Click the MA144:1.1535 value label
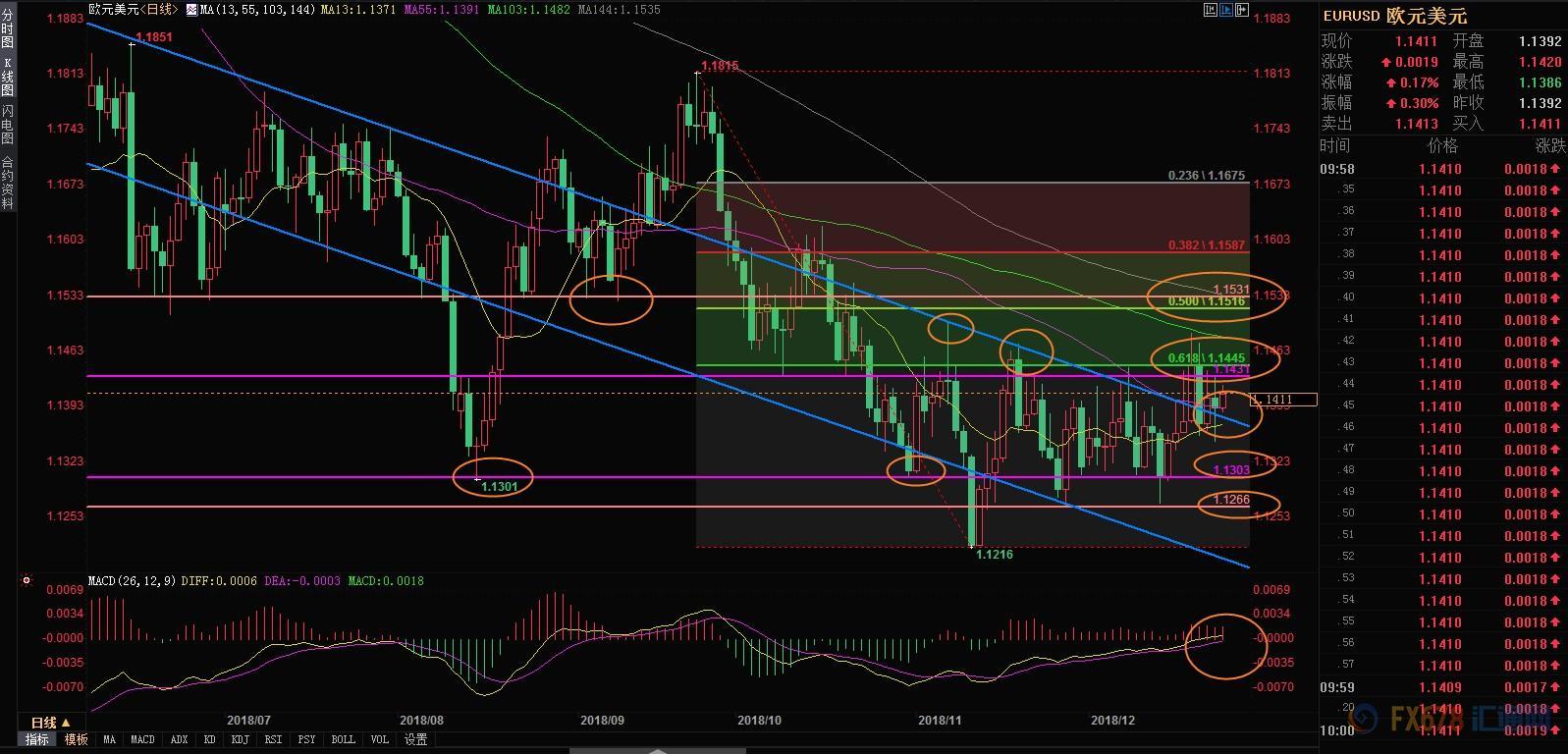 619,9
